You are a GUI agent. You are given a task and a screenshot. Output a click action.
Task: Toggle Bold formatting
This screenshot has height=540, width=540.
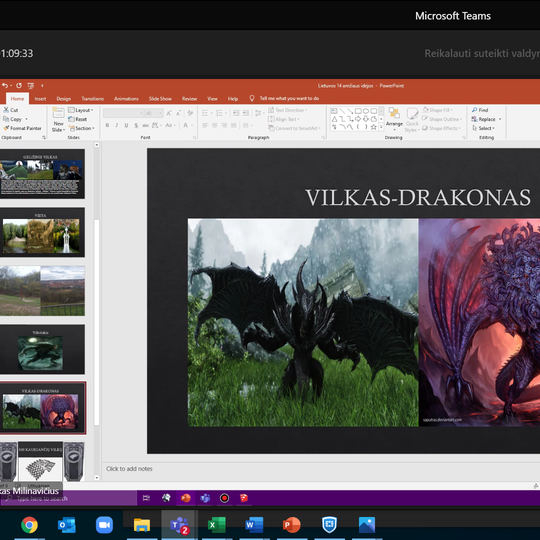pos(107,125)
